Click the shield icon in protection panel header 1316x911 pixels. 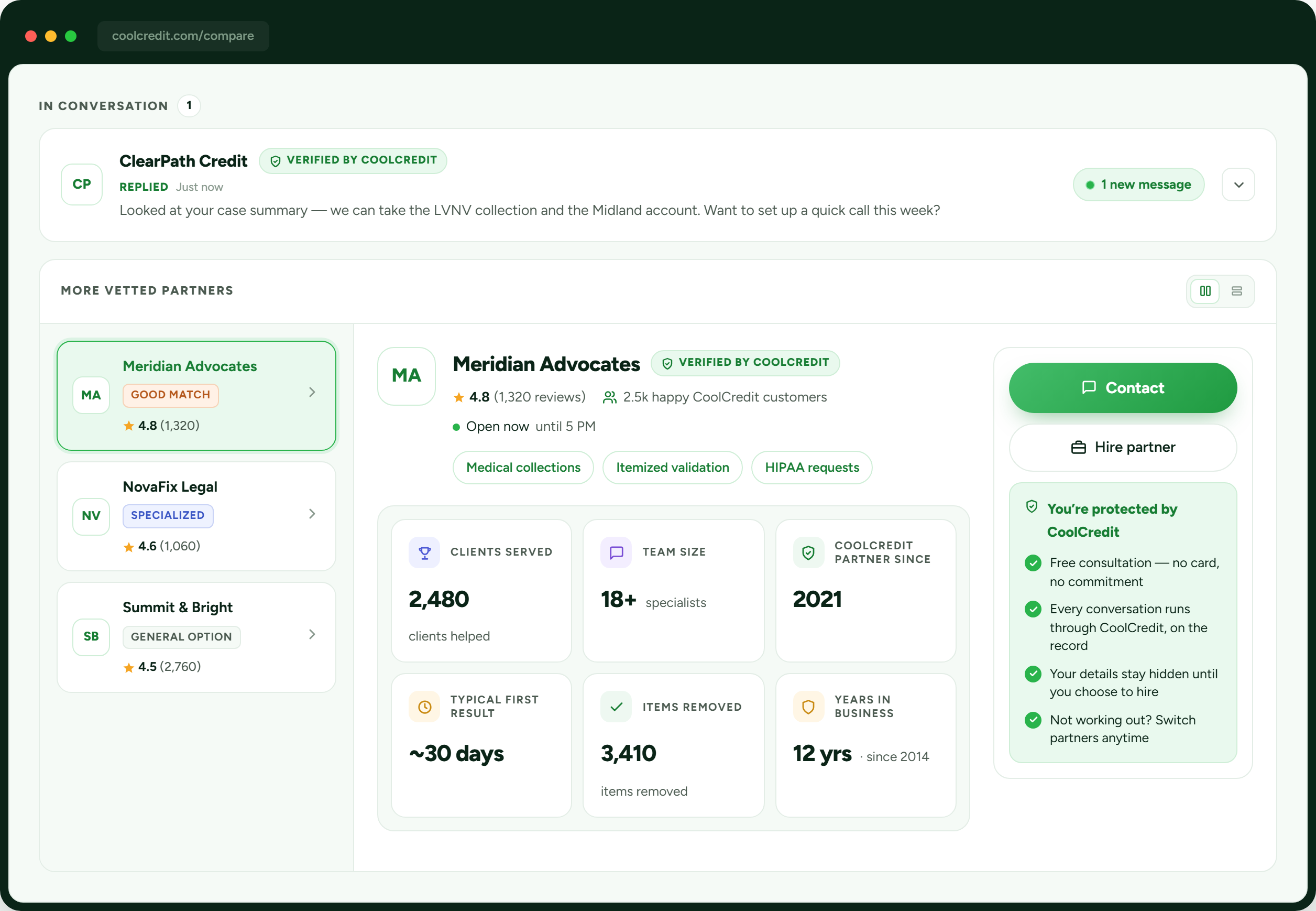(1032, 506)
